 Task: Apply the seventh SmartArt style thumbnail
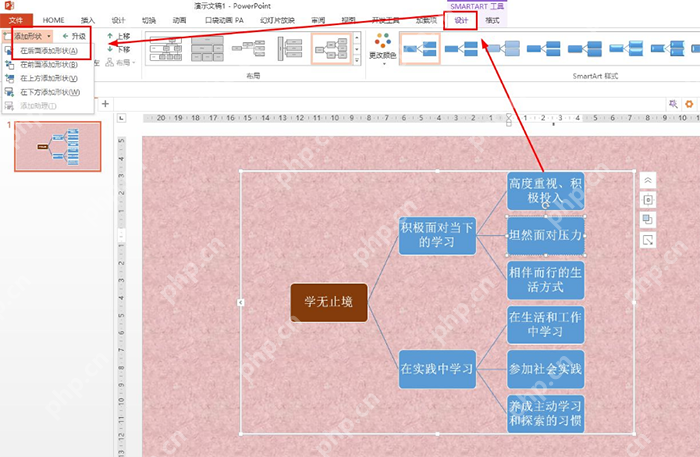667,48
